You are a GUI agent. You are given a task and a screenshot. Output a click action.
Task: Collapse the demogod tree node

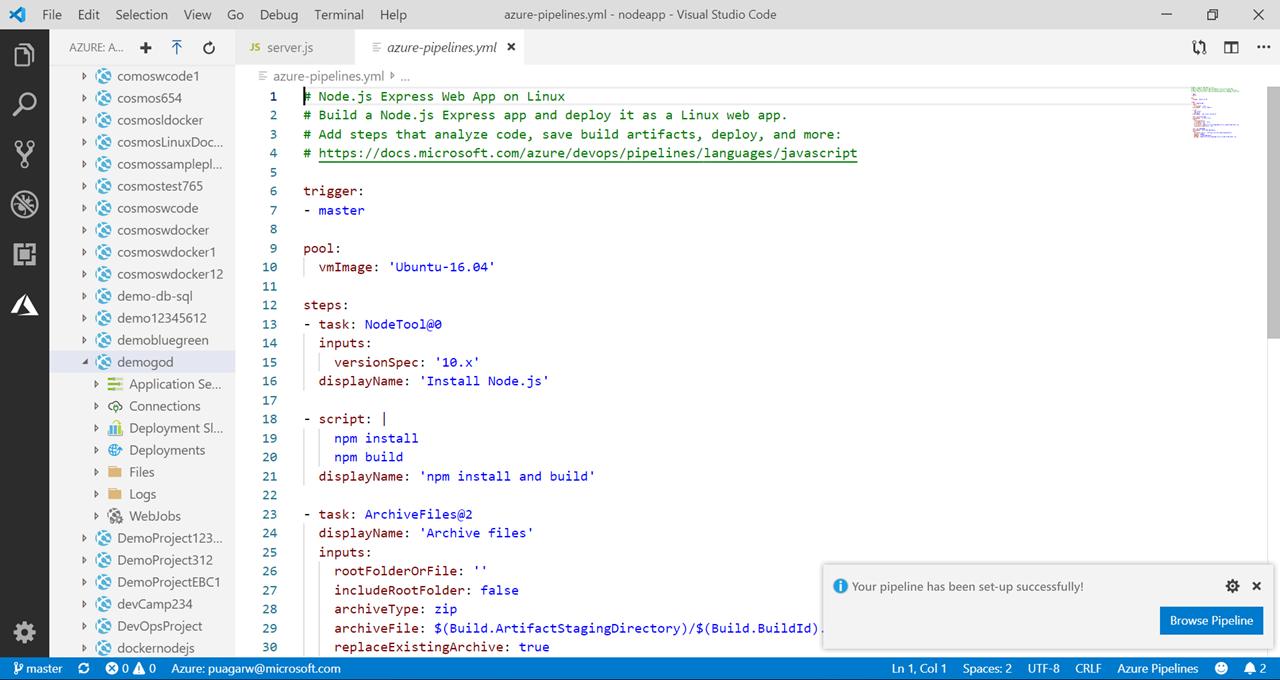(87, 362)
